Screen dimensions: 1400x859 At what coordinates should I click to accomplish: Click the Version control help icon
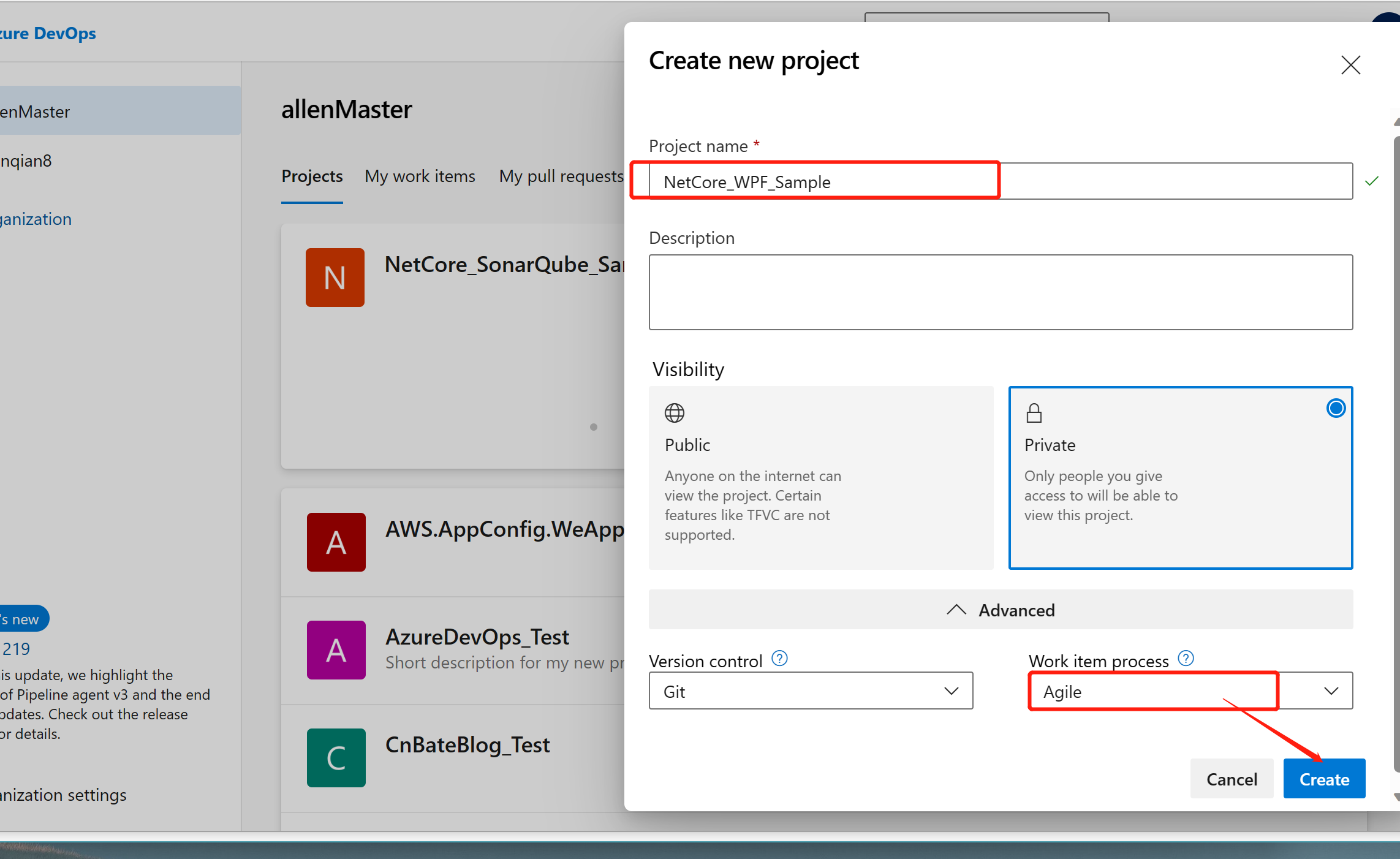tap(779, 659)
